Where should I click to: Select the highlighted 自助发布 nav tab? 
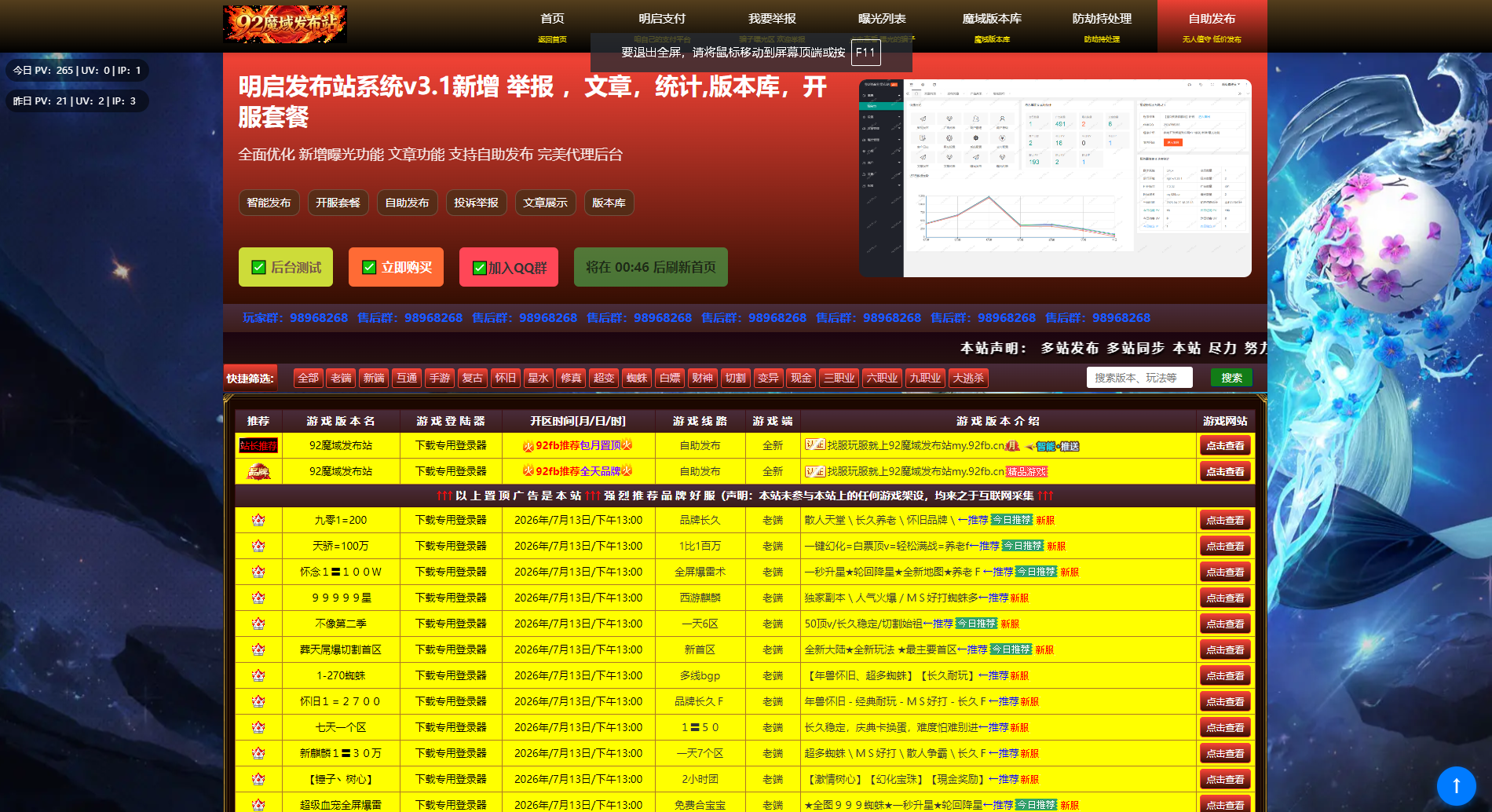tap(1212, 27)
